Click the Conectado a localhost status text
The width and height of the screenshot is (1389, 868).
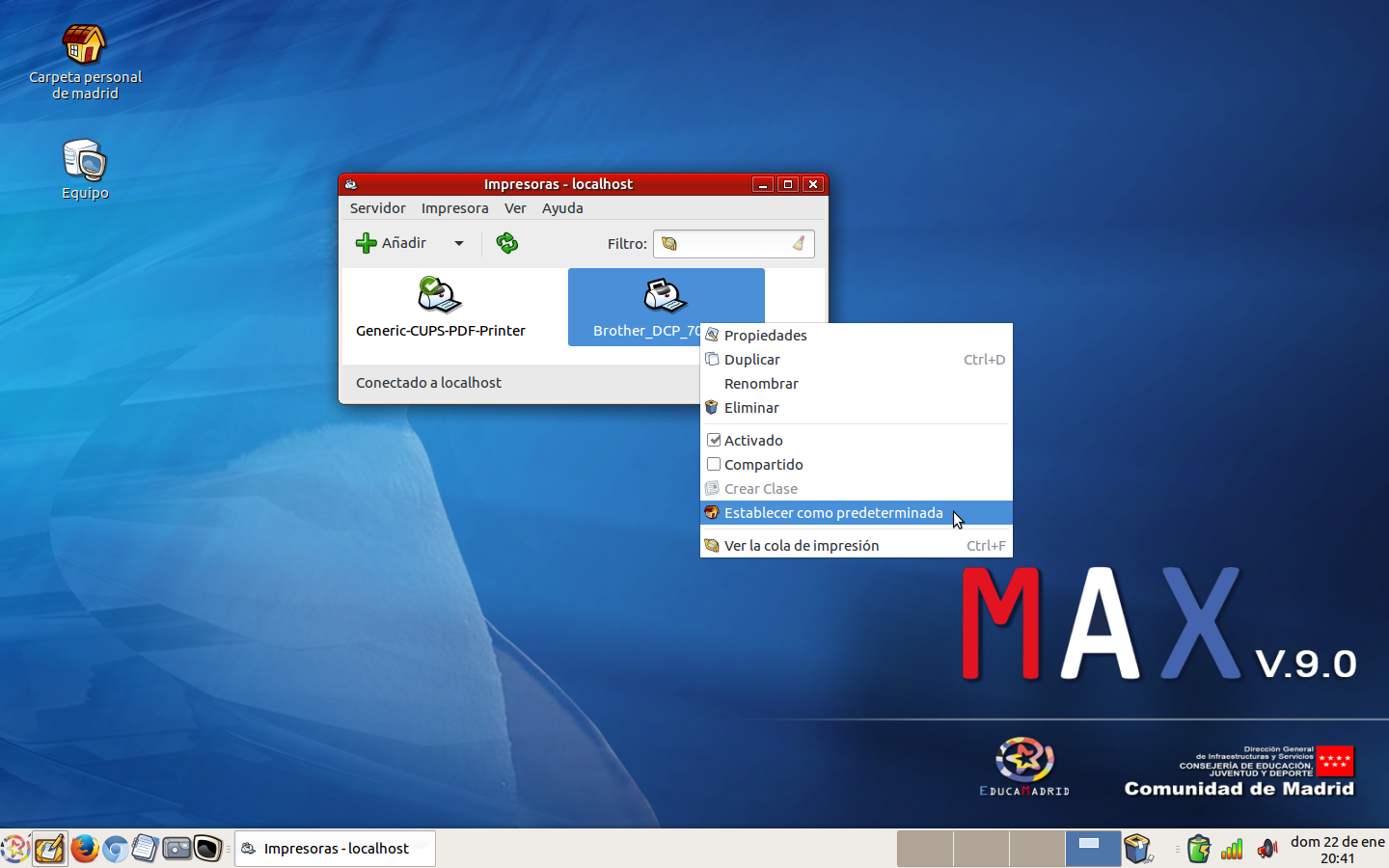[428, 383]
